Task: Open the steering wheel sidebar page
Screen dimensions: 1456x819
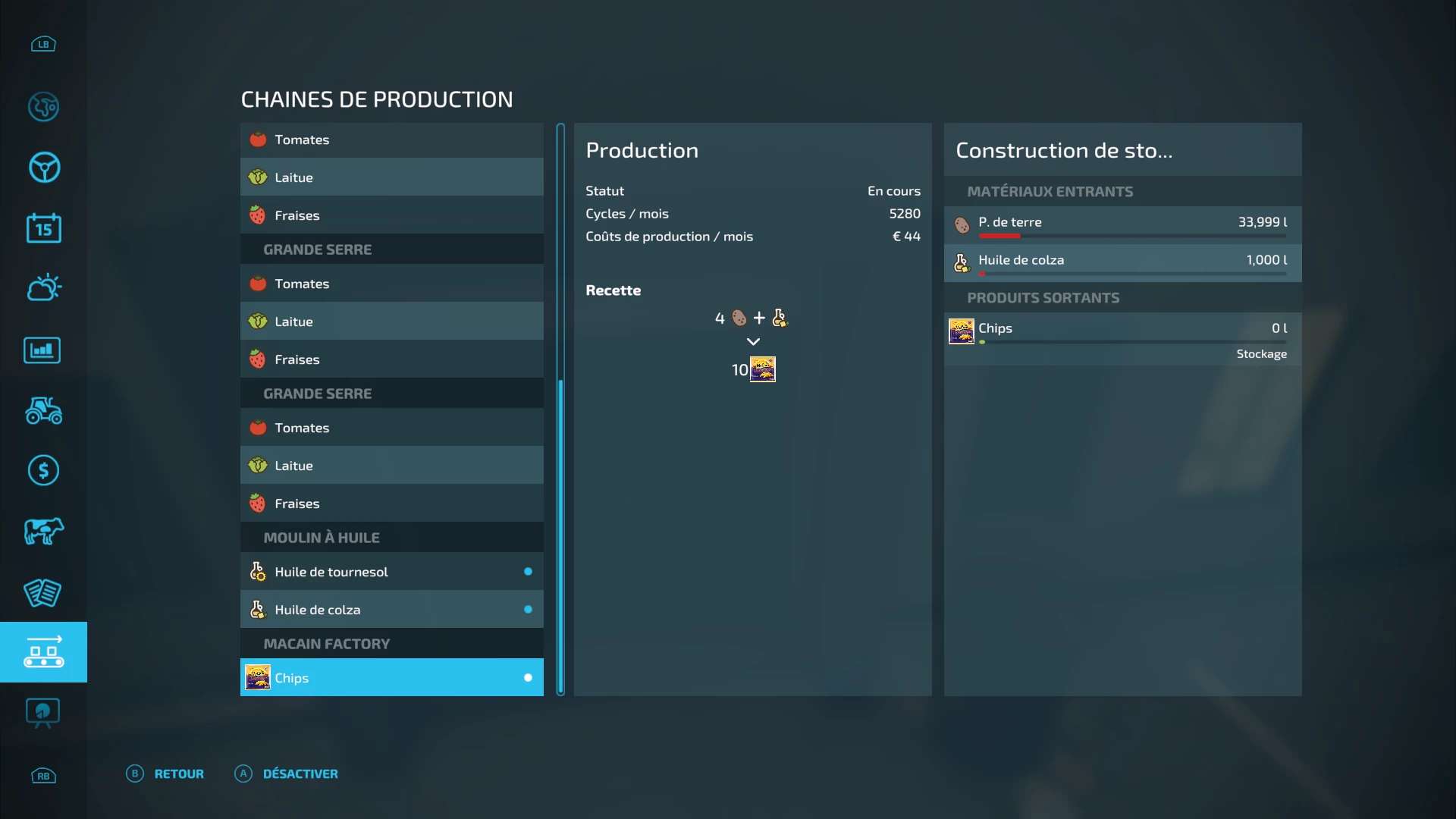Action: (43, 168)
